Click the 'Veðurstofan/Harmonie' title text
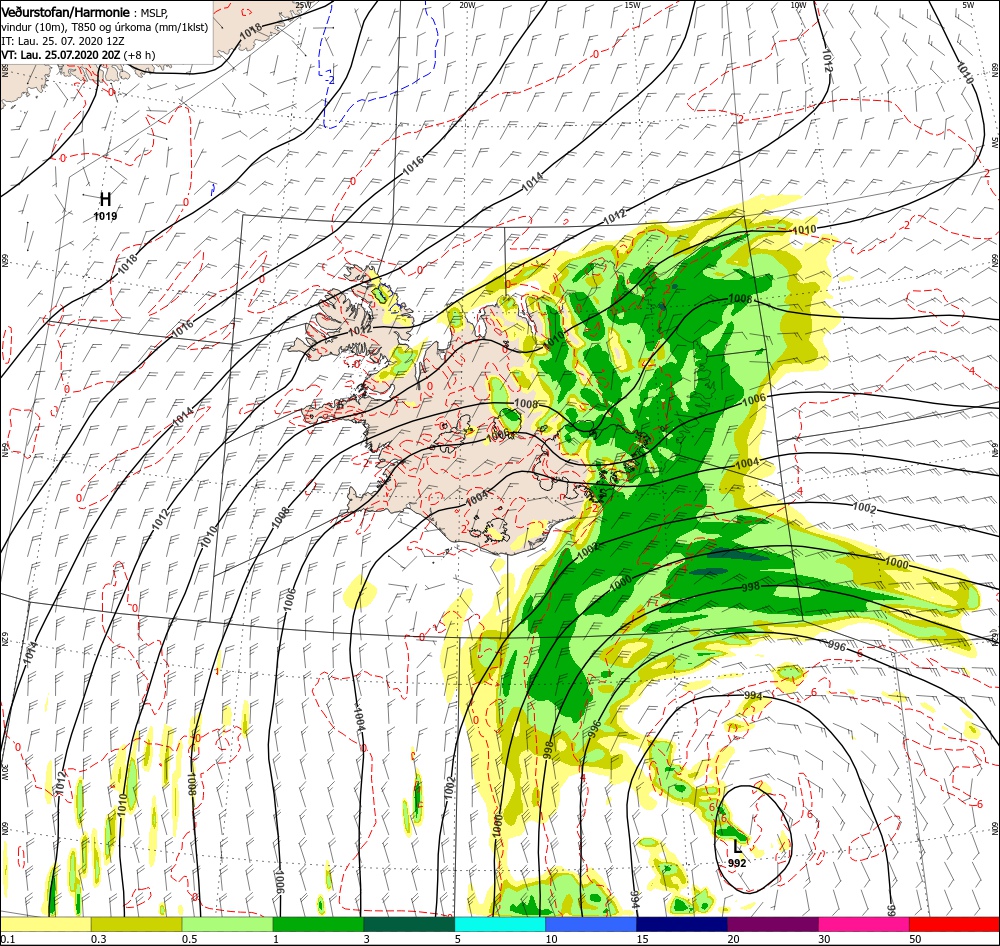This screenshot has width=1000, height=946. 66,13
